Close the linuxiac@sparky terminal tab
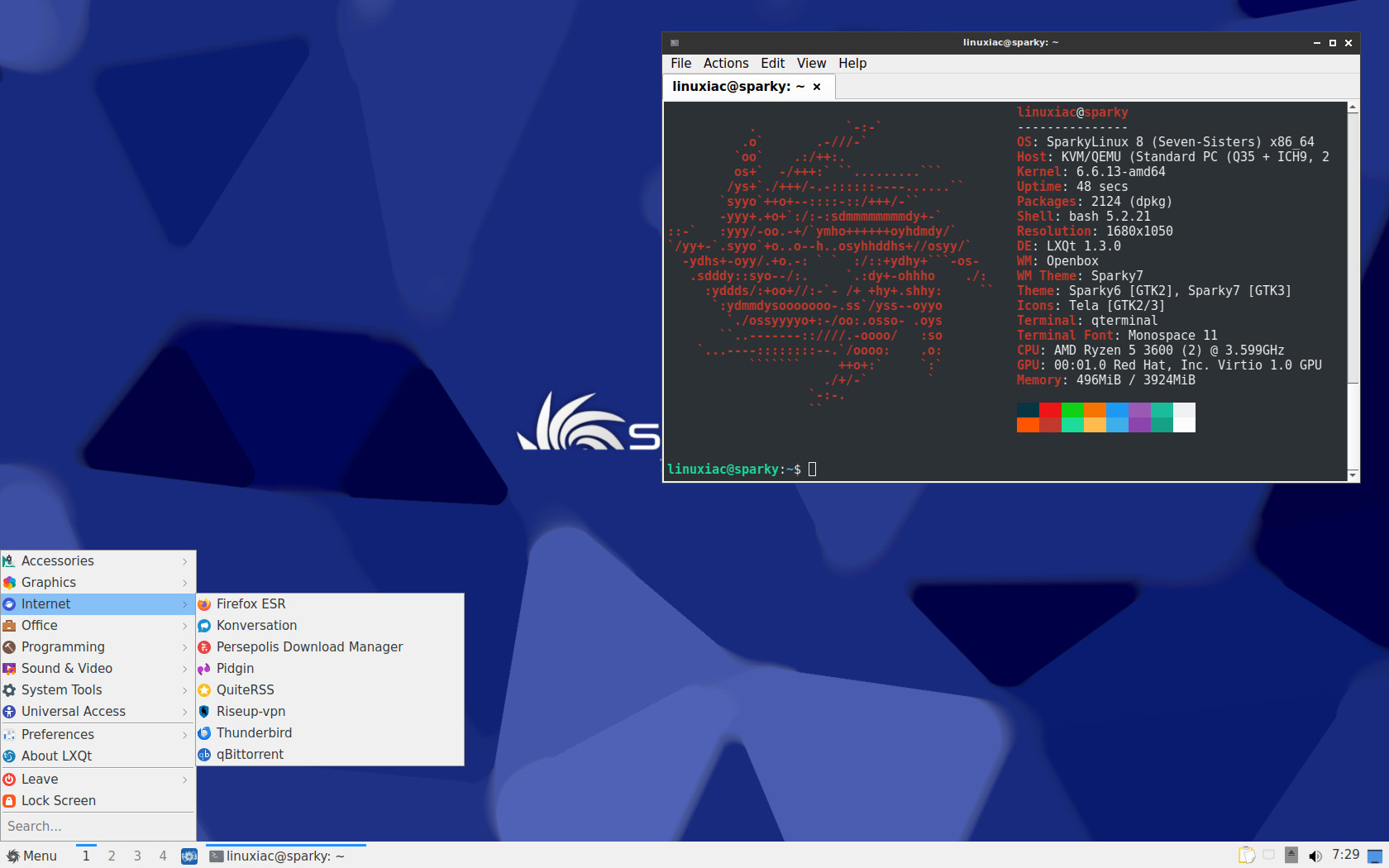This screenshot has width=1389, height=868. click(x=817, y=87)
